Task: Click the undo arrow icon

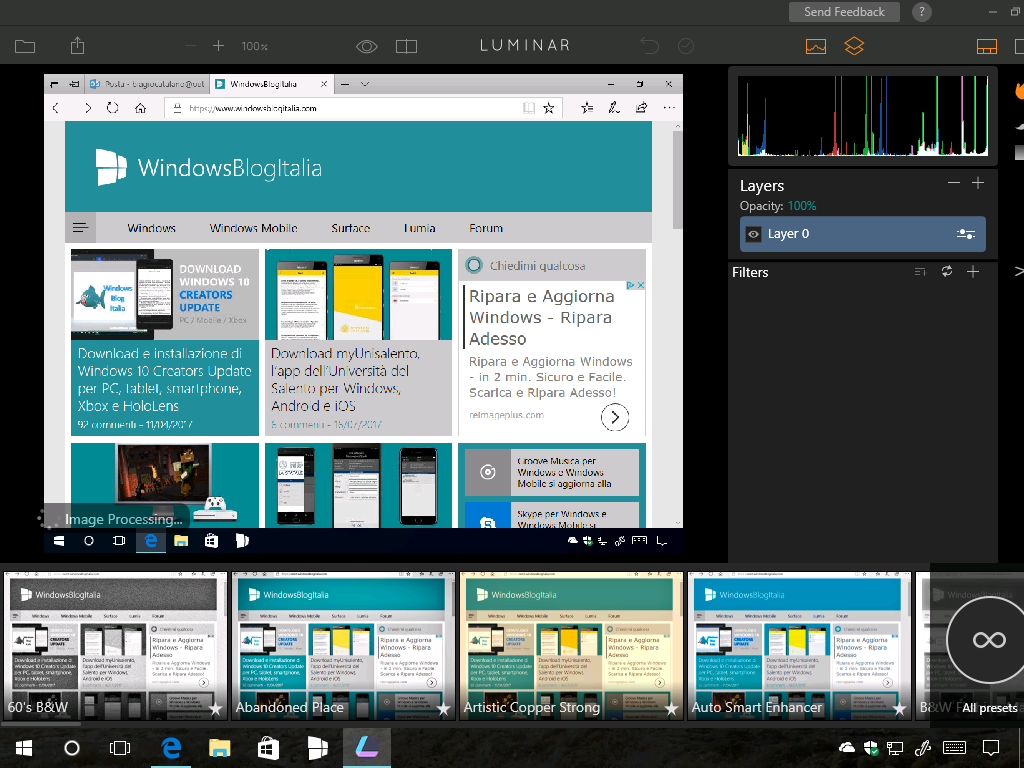Action: point(650,46)
